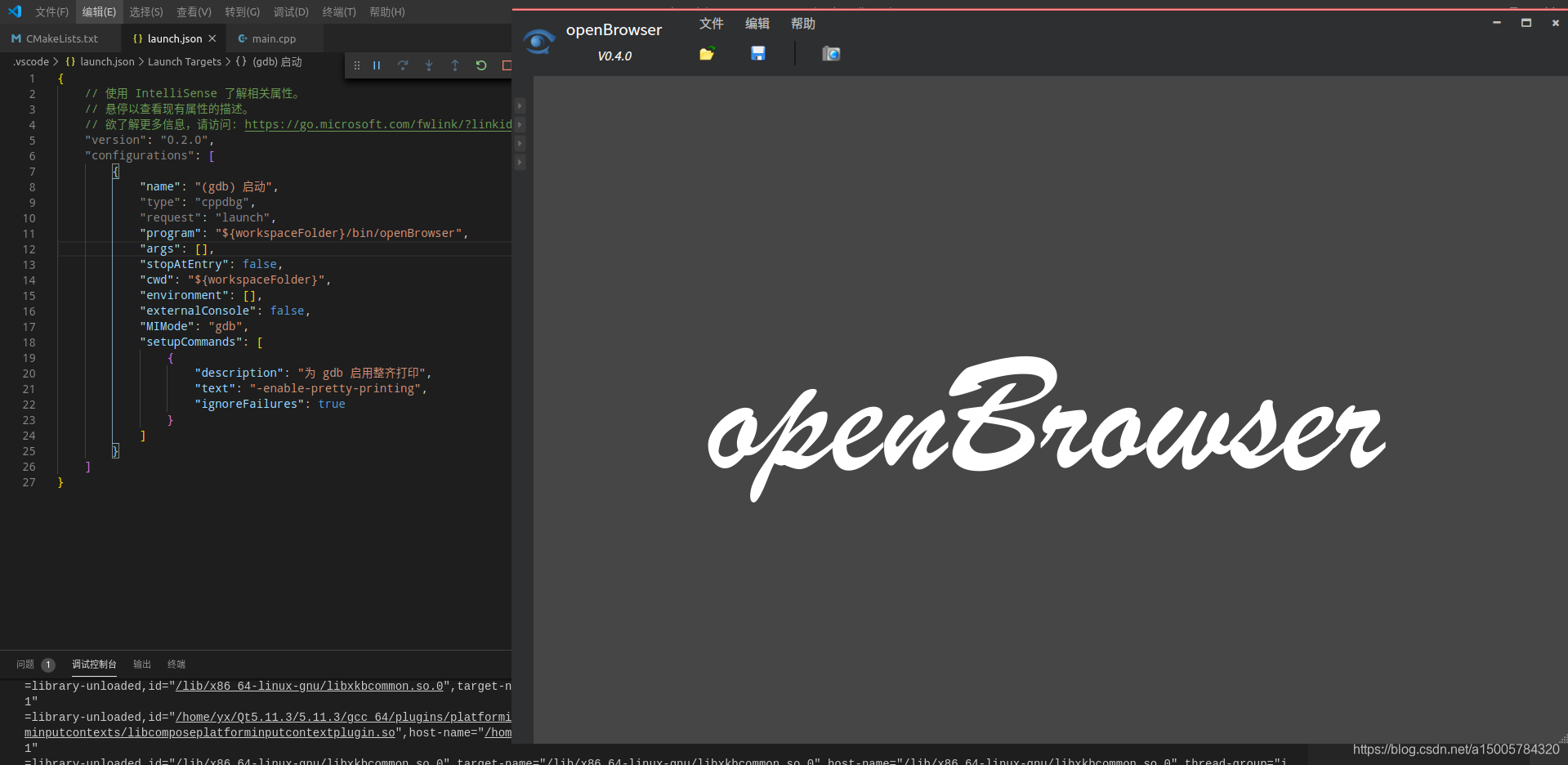
Task: Maximize the openBrowser window
Action: pos(1526,23)
